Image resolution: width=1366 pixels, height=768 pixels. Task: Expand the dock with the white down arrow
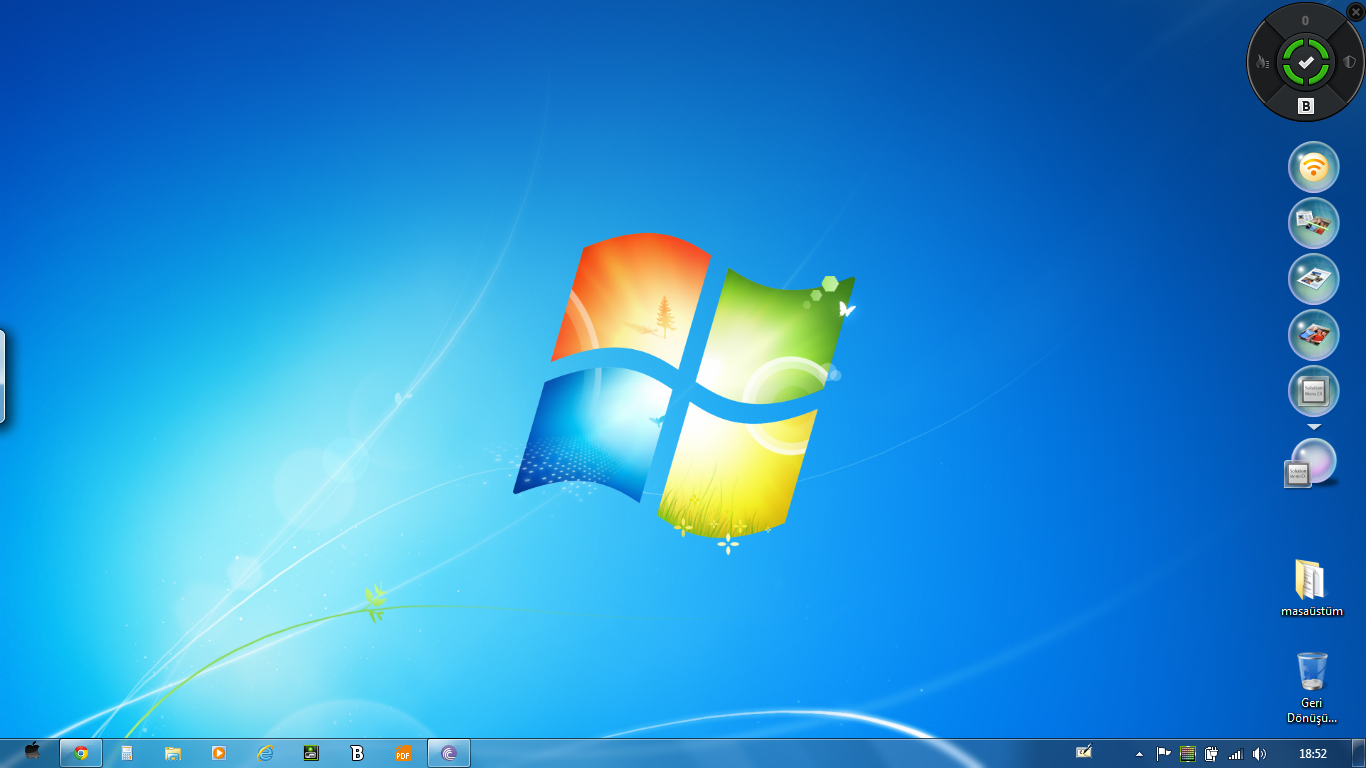click(1314, 427)
